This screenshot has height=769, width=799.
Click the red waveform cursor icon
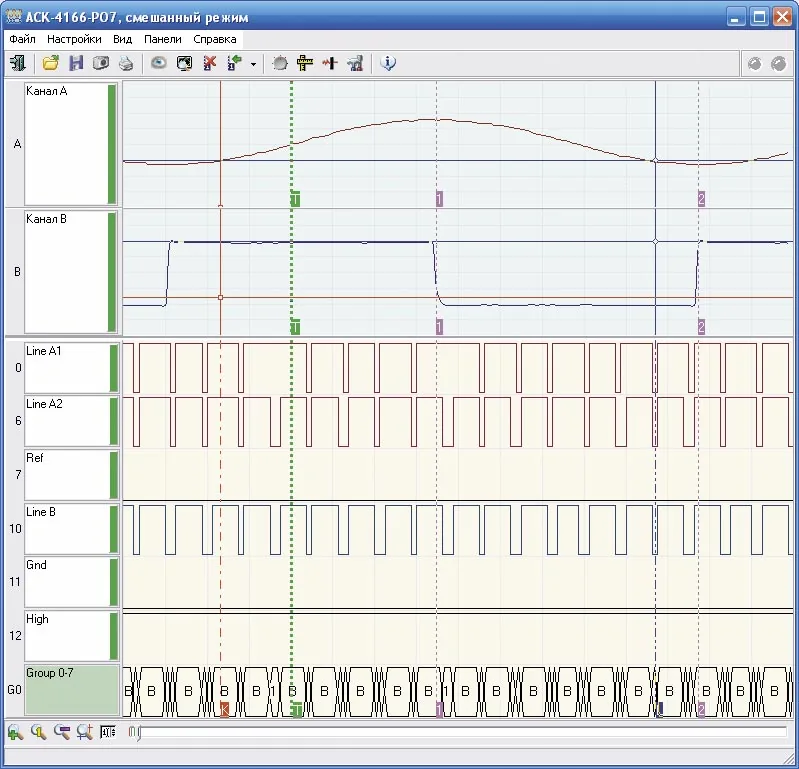[330, 63]
